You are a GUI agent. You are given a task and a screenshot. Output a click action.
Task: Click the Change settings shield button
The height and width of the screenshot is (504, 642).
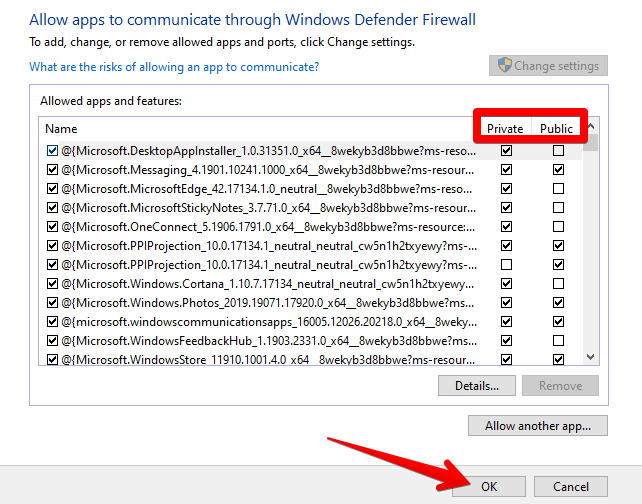coord(548,66)
